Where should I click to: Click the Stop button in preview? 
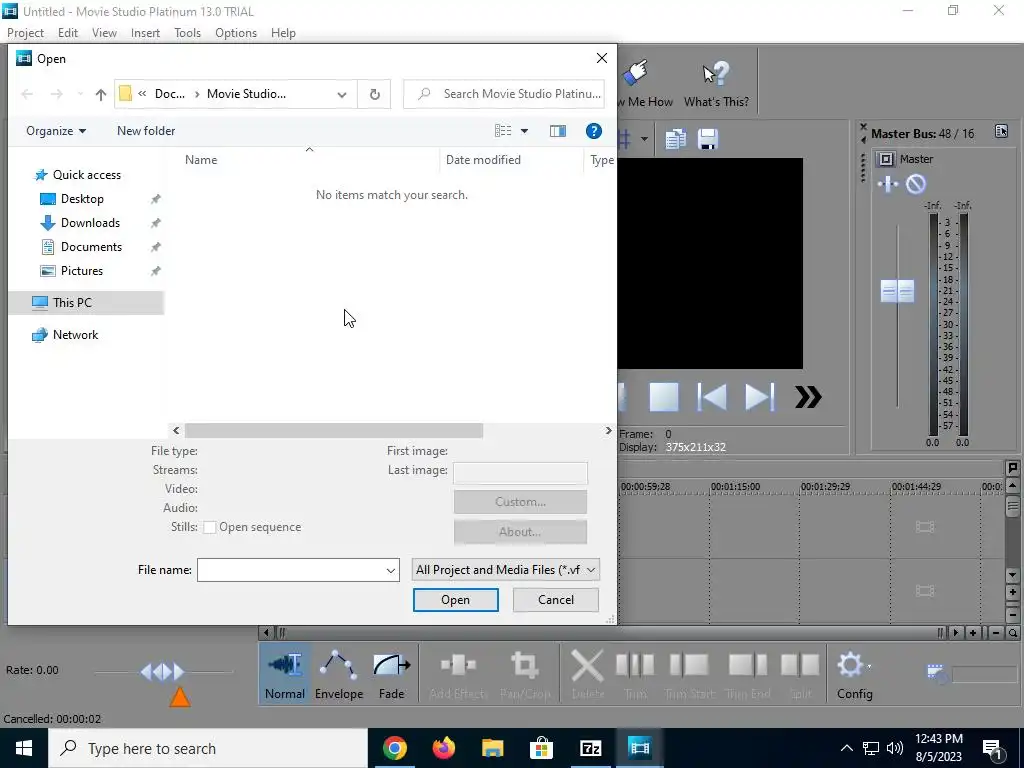tap(664, 397)
